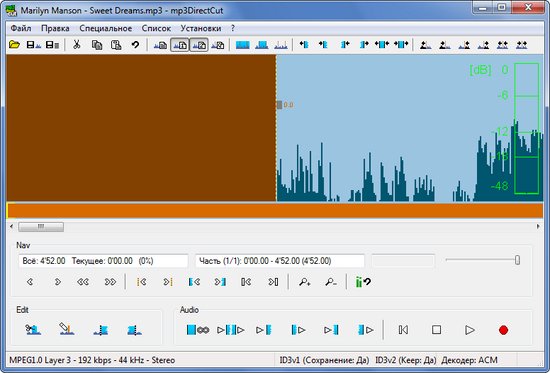Open the Правка menu
The width and height of the screenshot is (550, 373).
pyautogui.click(x=55, y=28)
